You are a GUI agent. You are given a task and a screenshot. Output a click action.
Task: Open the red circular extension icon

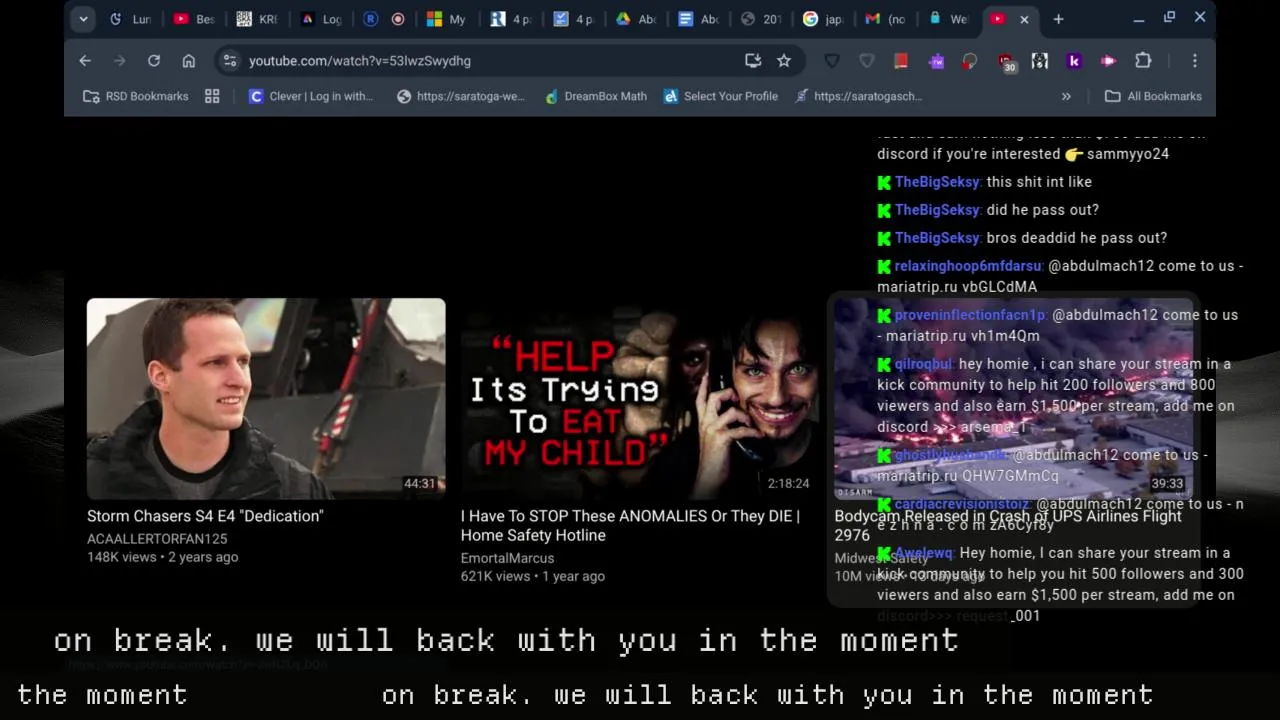(x=970, y=61)
